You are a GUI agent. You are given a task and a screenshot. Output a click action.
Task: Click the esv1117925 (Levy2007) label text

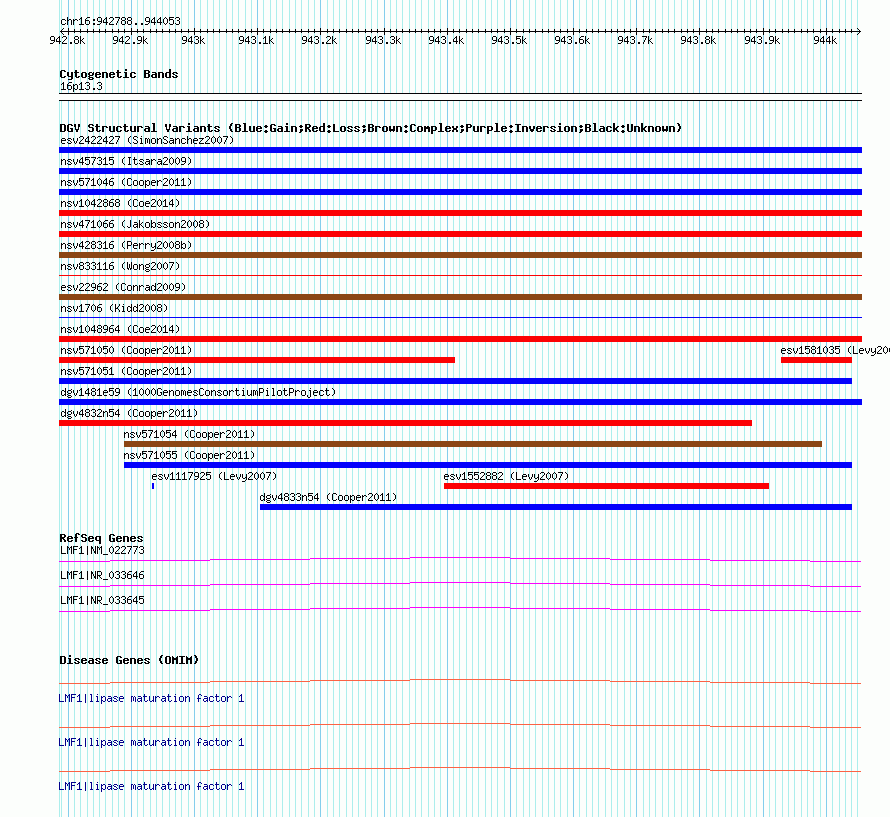point(214,476)
